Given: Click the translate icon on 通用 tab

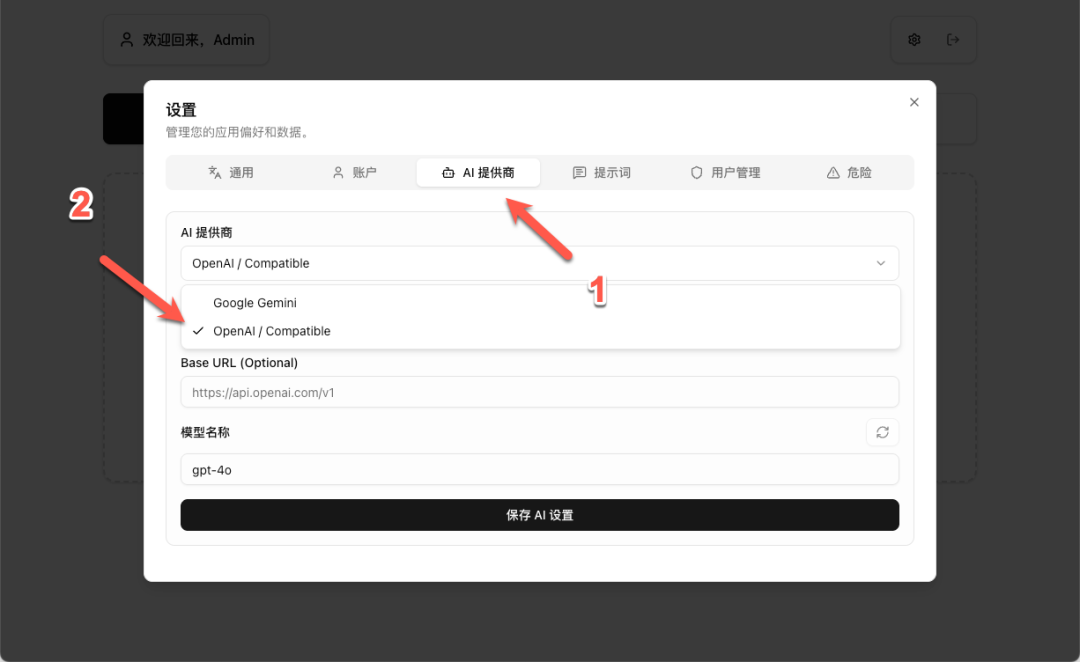Looking at the screenshot, I should coord(214,173).
